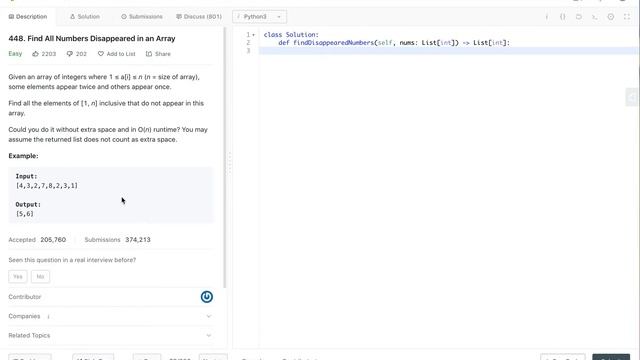Click the 'findDisappearedNumbers' method name in the code
This screenshot has width=640, height=360.
point(333,42)
